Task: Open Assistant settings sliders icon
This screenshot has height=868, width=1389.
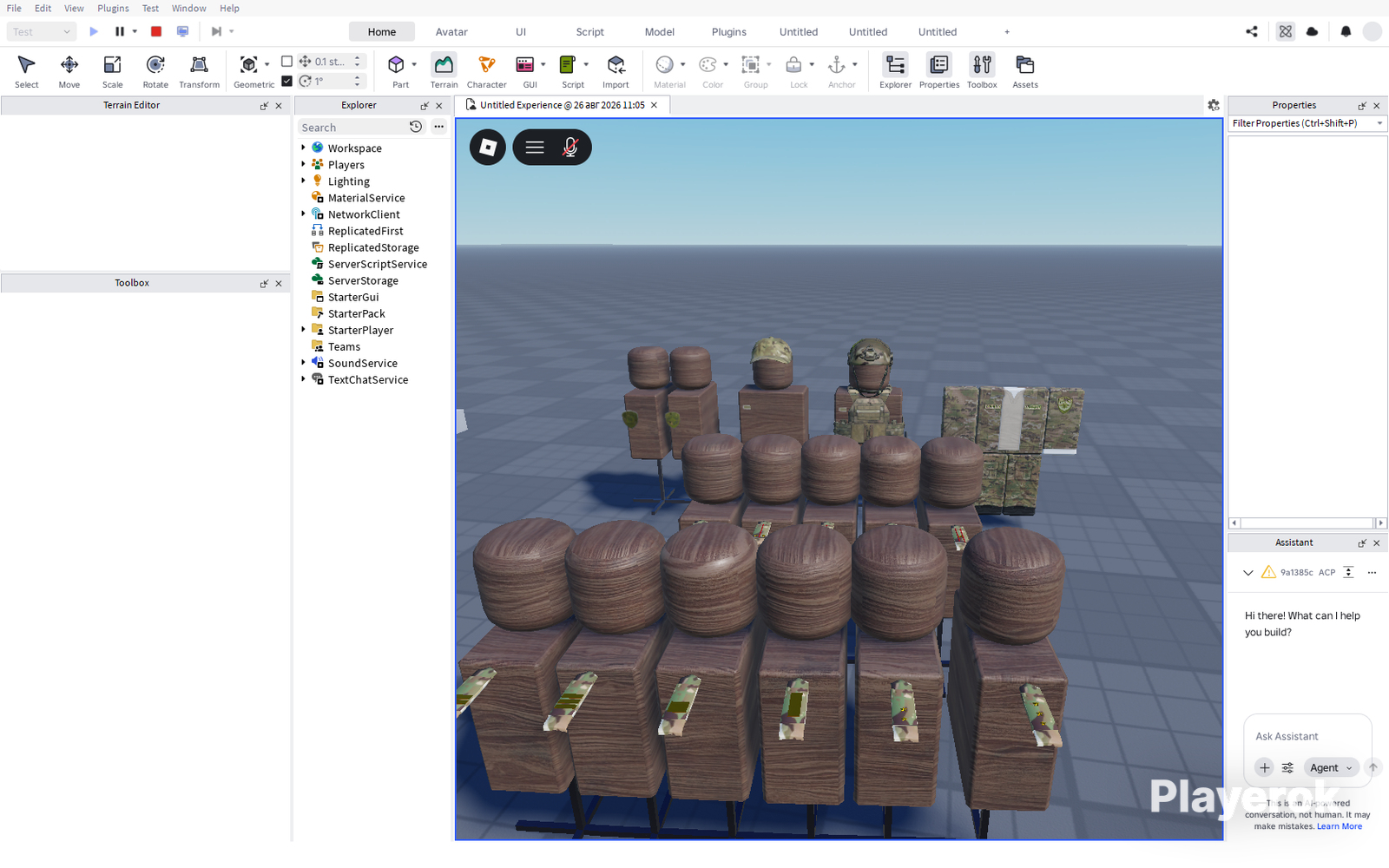Action: point(1288,767)
